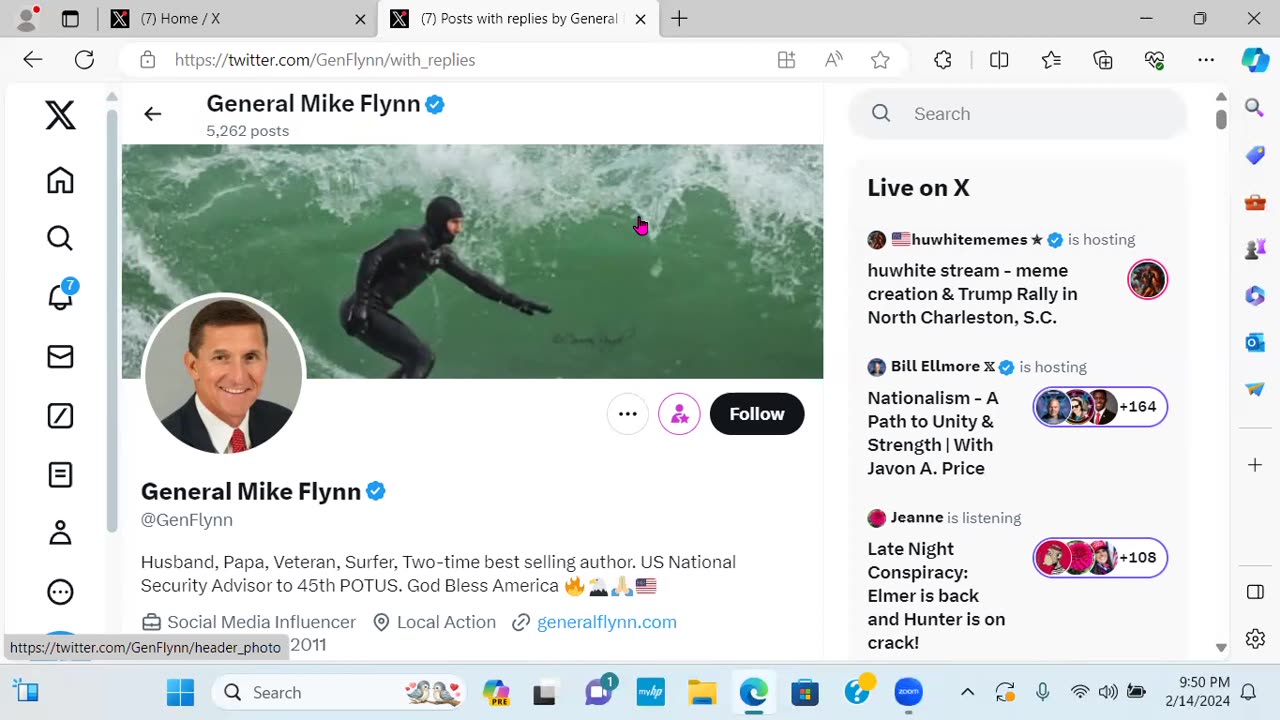Follow General Mike Flynn
The image size is (1280, 720).
point(757,414)
